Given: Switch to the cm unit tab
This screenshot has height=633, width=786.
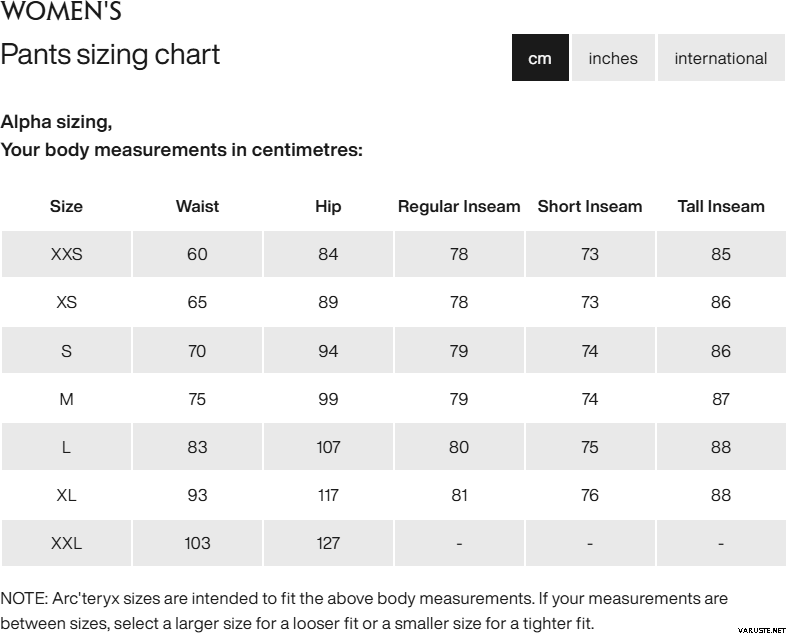Looking at the screenshot, I should tap(540, 58).
